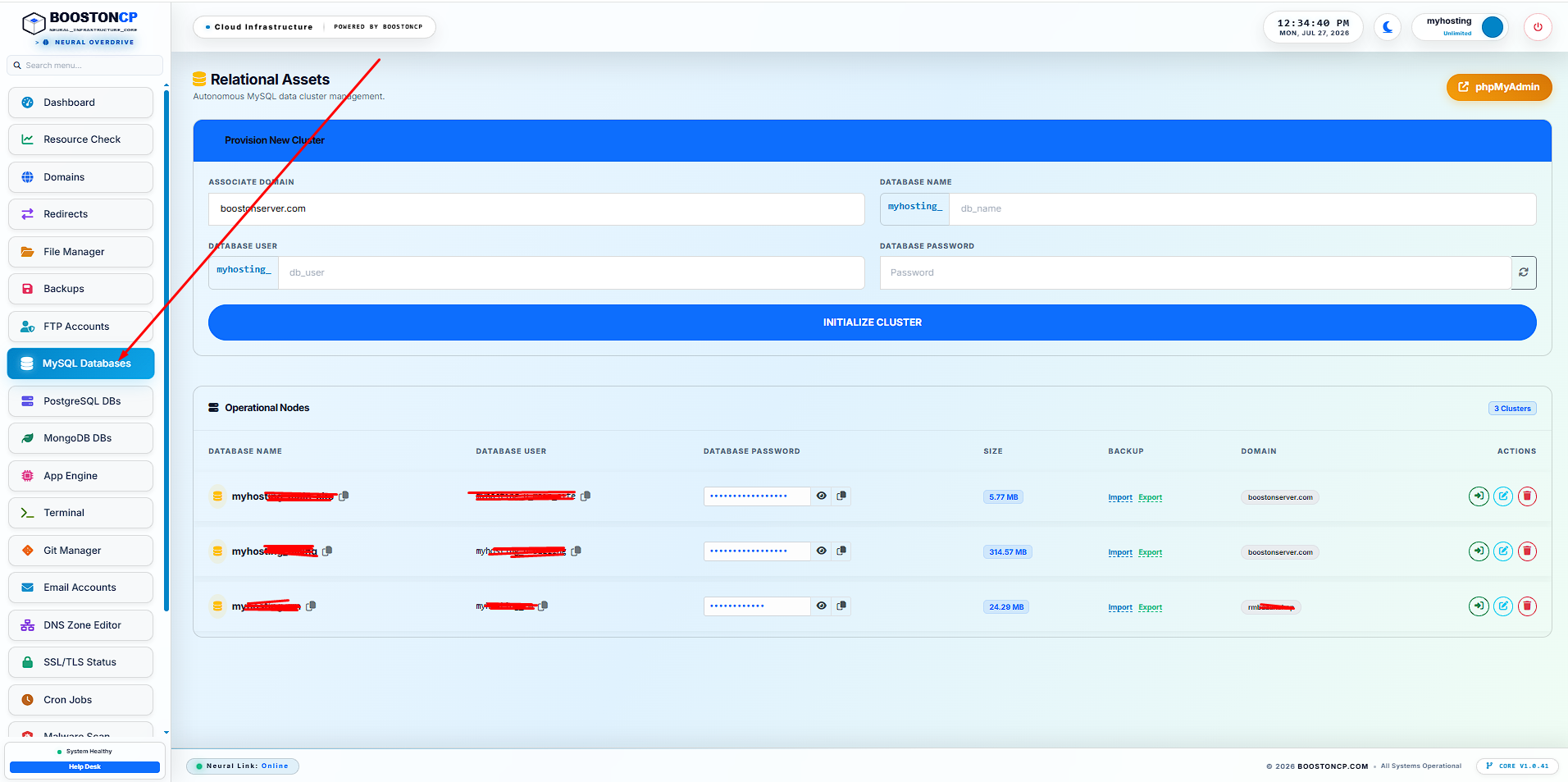The height and width of the screenshot is (782, 1568).
Task: Click sidebar scroll down arrow
Action: 166,732
